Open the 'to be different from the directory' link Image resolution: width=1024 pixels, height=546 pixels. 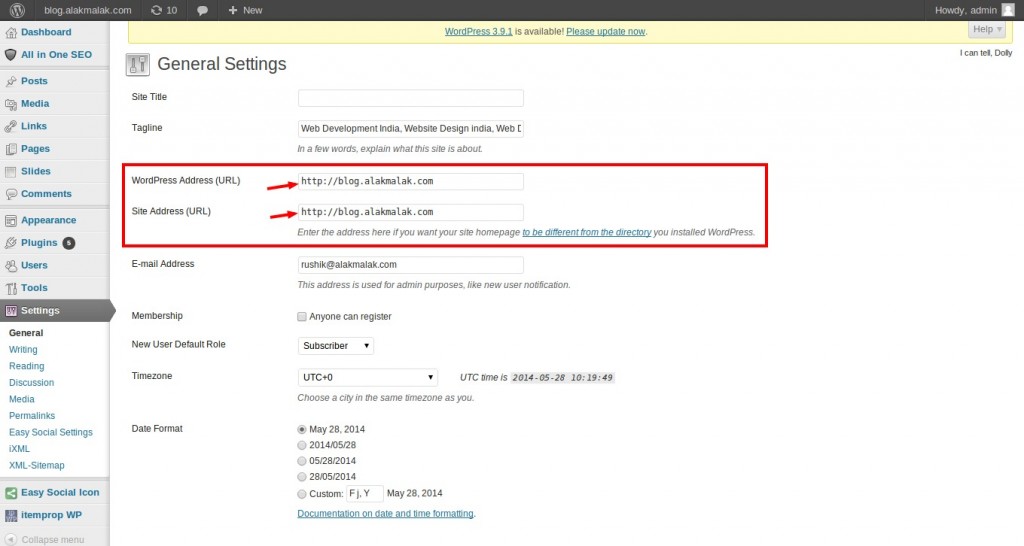pyautogui.click(x=586, y=232)
